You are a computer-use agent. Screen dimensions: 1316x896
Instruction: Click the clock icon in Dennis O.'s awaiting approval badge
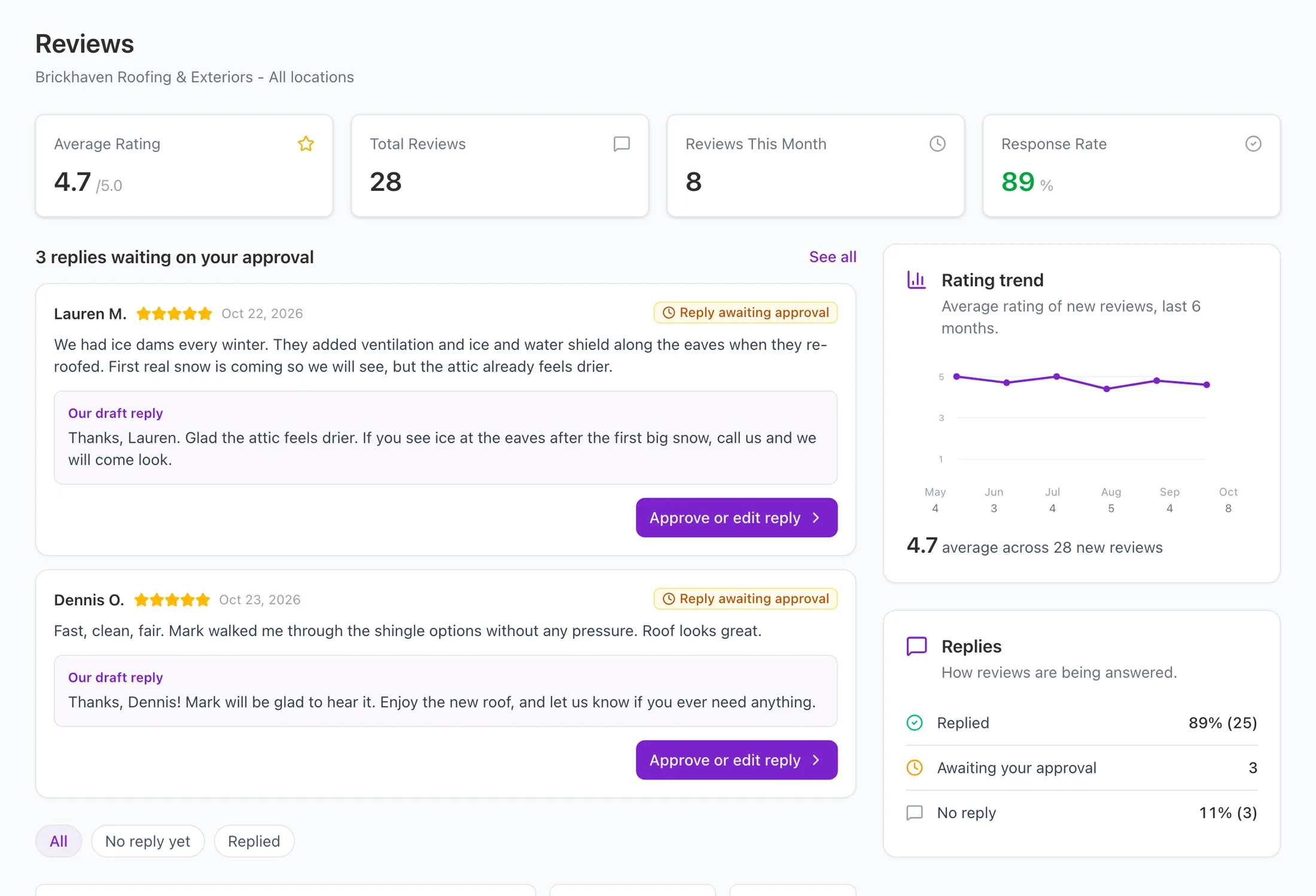[x=669, y=599]
